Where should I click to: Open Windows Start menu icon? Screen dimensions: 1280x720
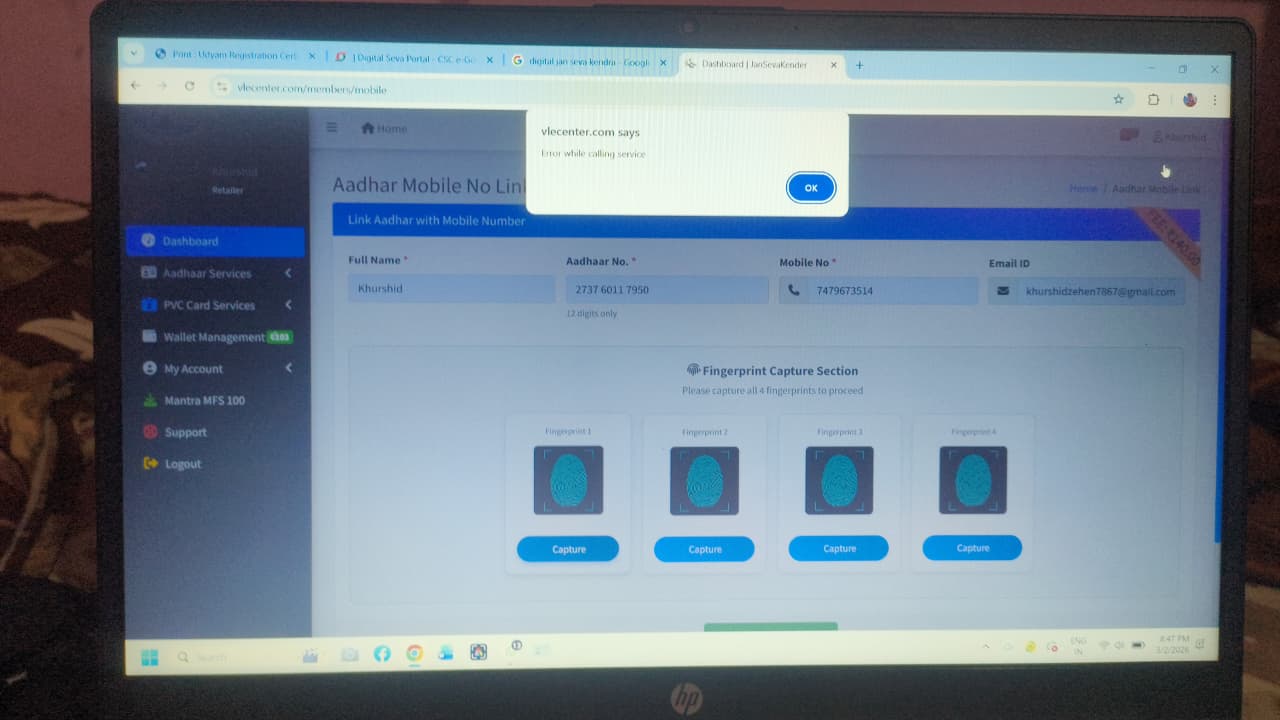pyautogui.click(x=150, y=657)
